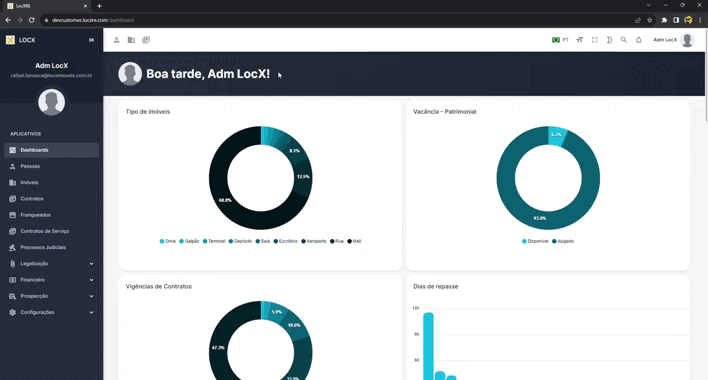Toggle Drive legend in Tipo de imóveis
This screenshot has width=708, height=380.
[168, 241]
